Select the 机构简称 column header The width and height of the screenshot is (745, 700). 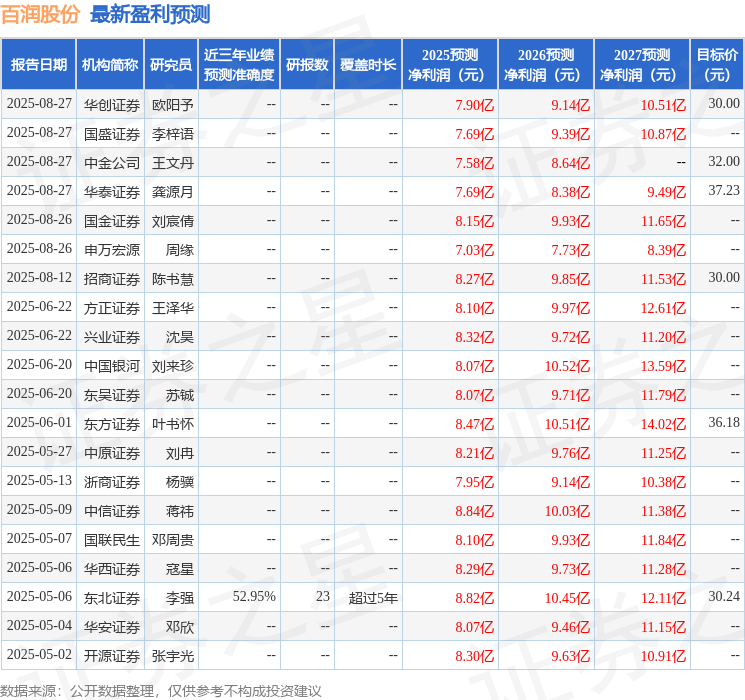pyautogui.click(x=110, y=65)
